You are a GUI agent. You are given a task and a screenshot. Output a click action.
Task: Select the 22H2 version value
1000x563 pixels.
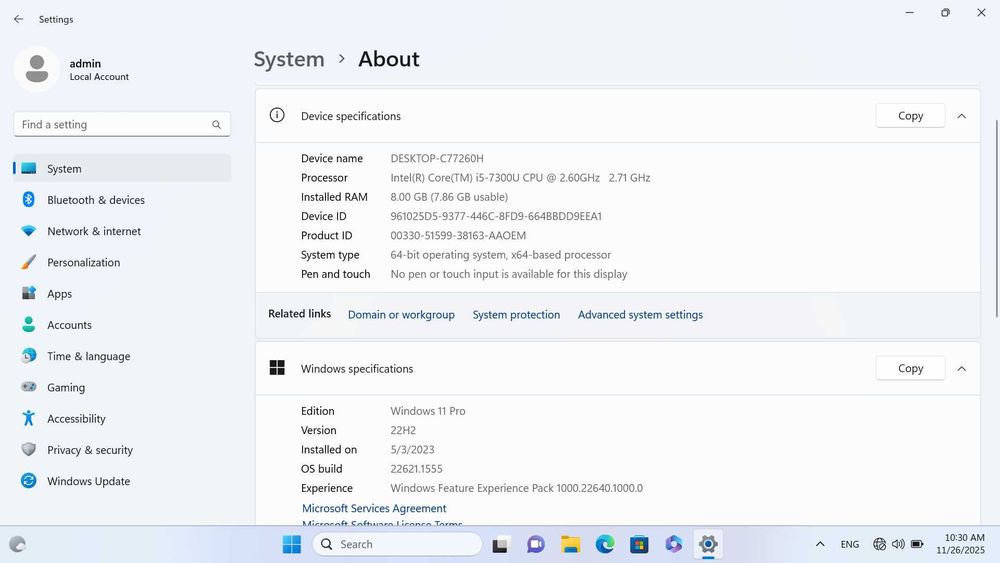(x=403, y=430)
